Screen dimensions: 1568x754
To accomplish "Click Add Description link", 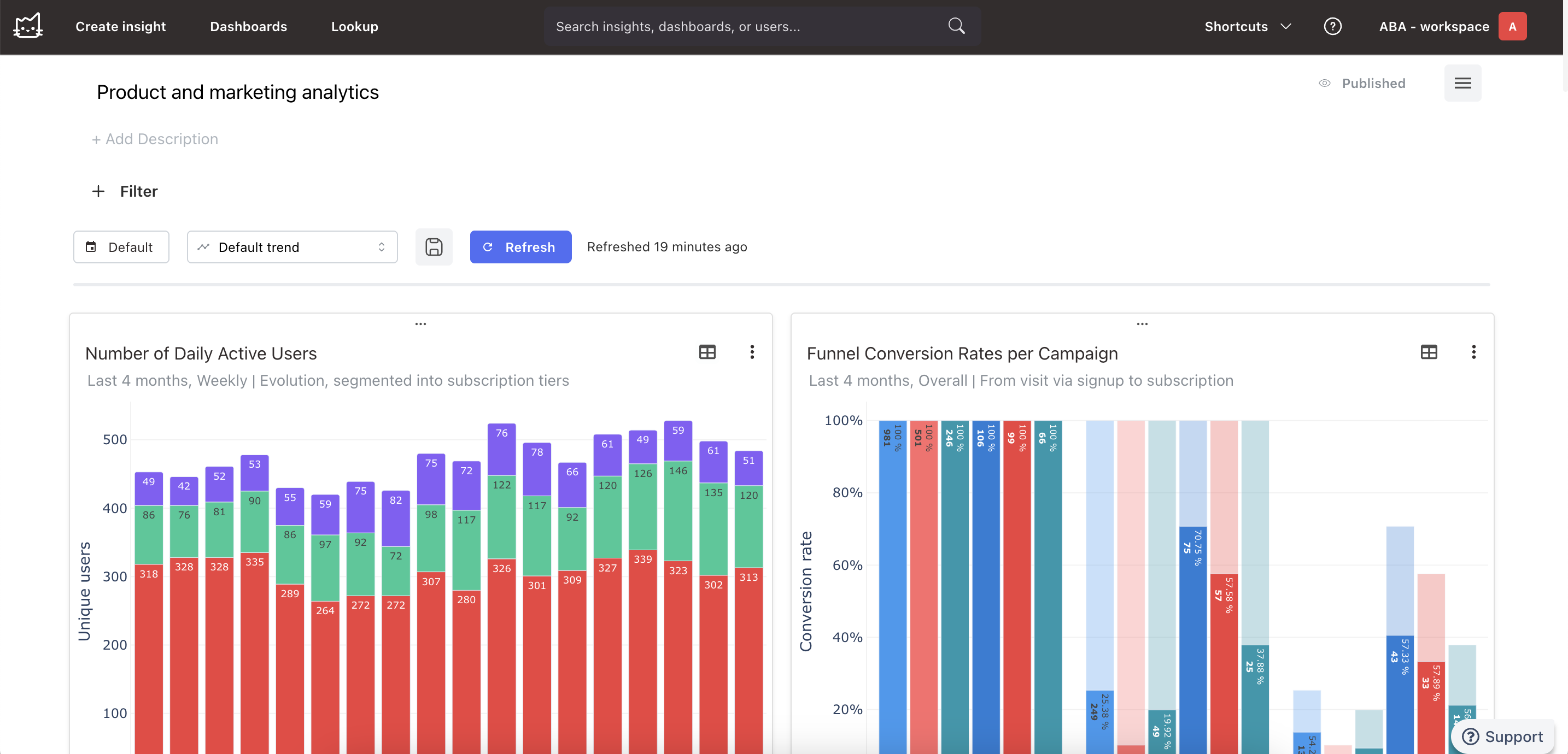I will [x=155, y=139].
